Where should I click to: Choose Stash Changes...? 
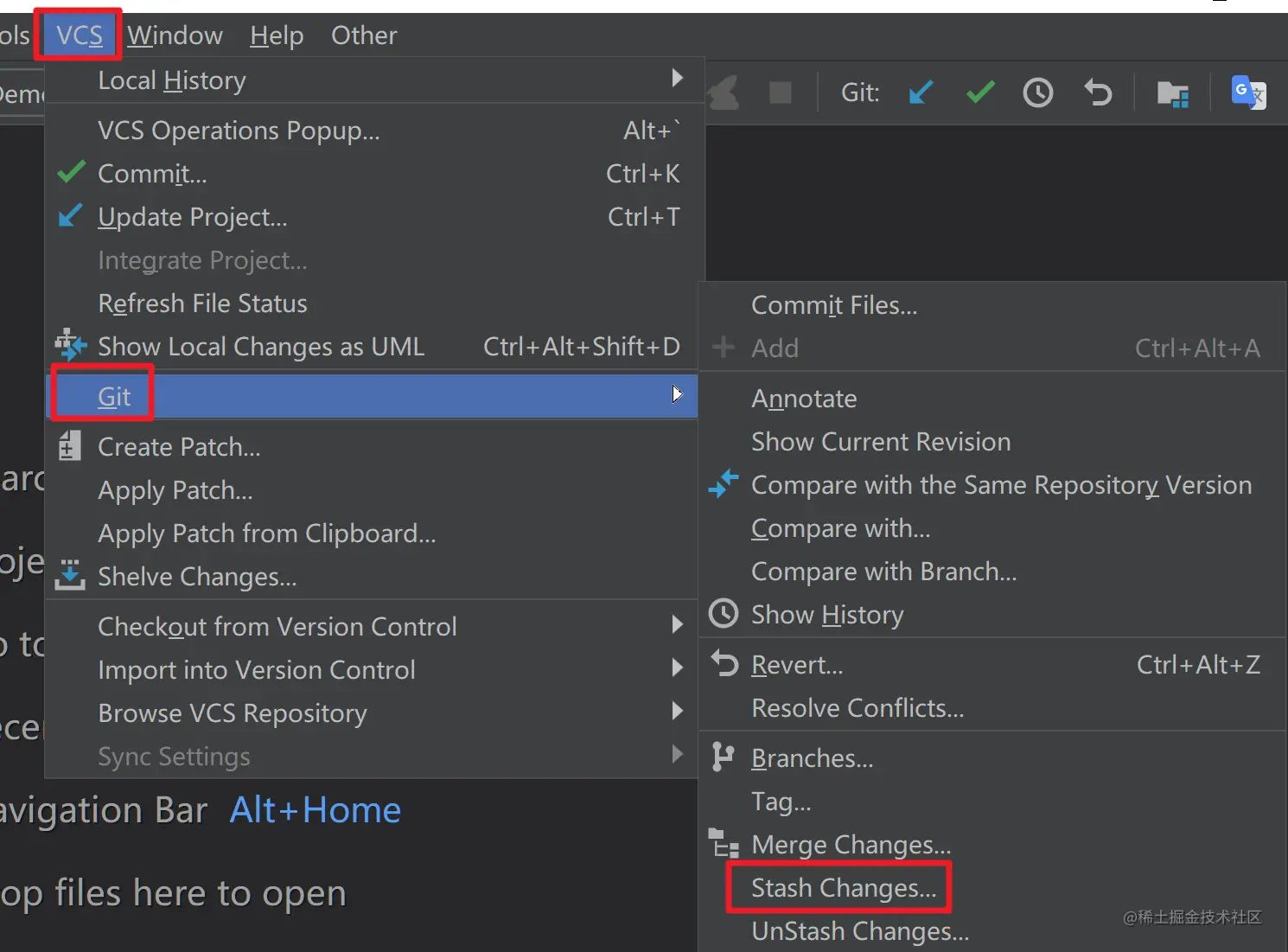tap(992, 887)
